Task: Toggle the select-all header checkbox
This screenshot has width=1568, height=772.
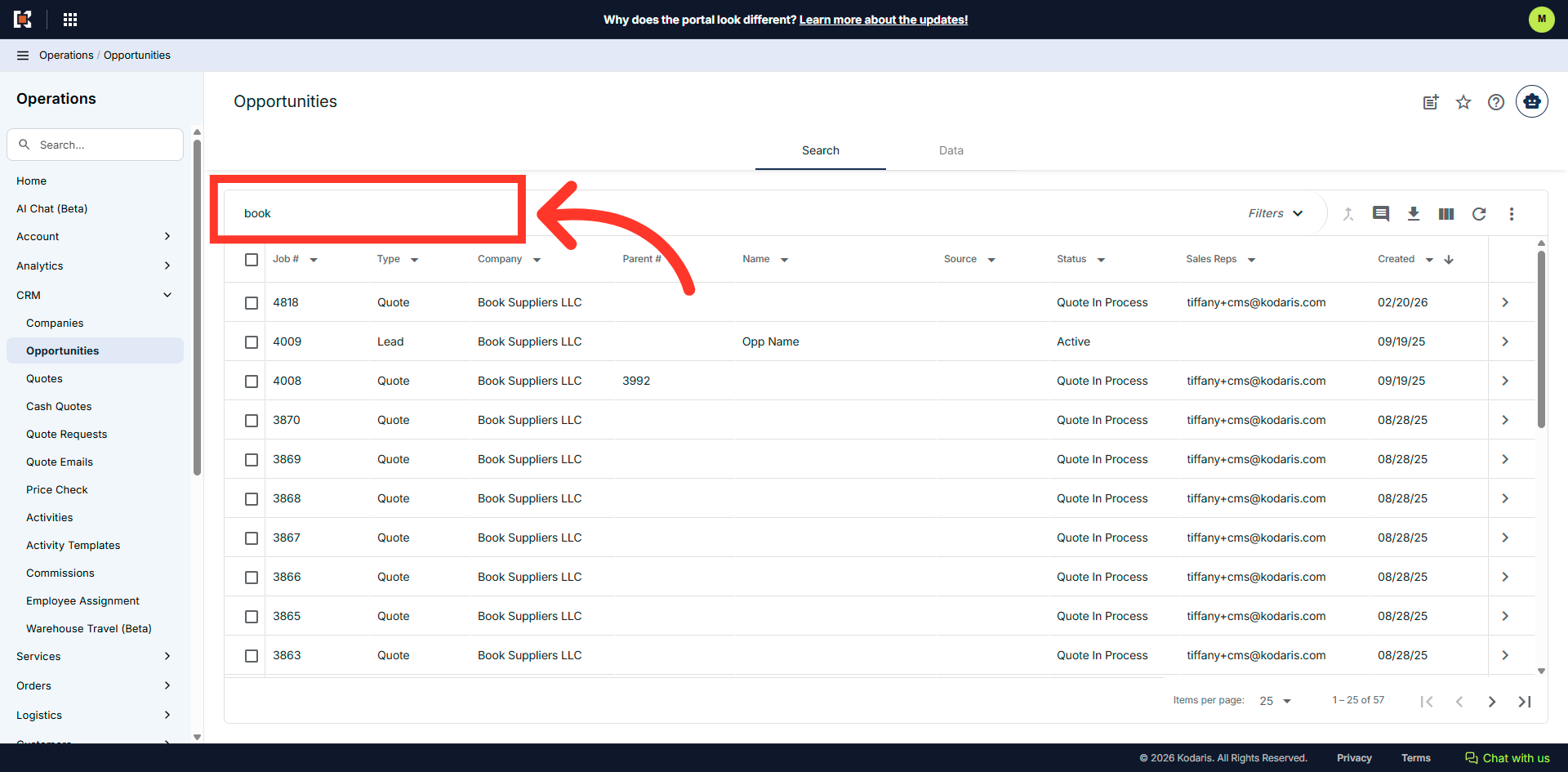Action: [x=252, y=260]
